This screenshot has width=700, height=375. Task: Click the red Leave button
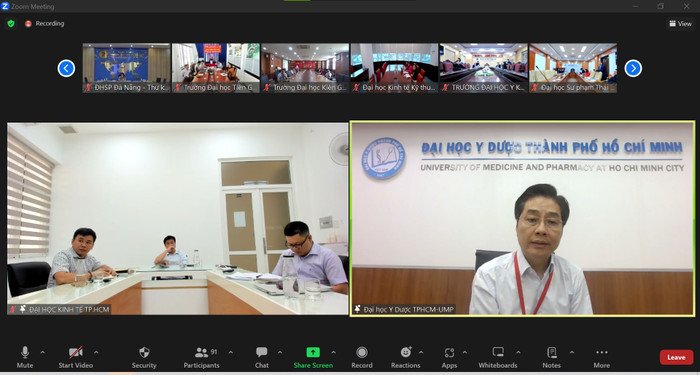676,358
